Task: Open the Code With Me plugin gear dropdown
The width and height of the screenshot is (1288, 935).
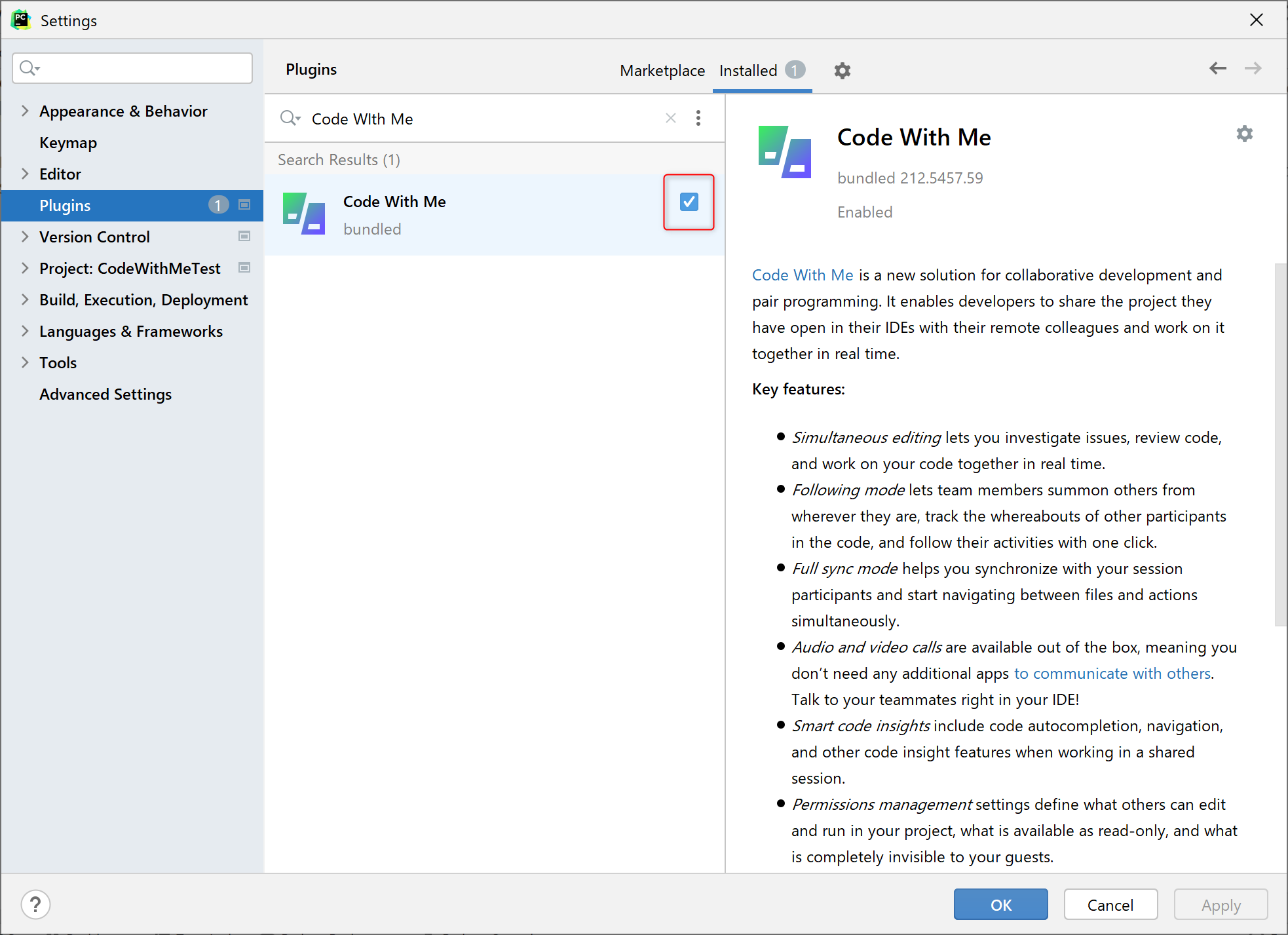Action: click(1244, 134)
